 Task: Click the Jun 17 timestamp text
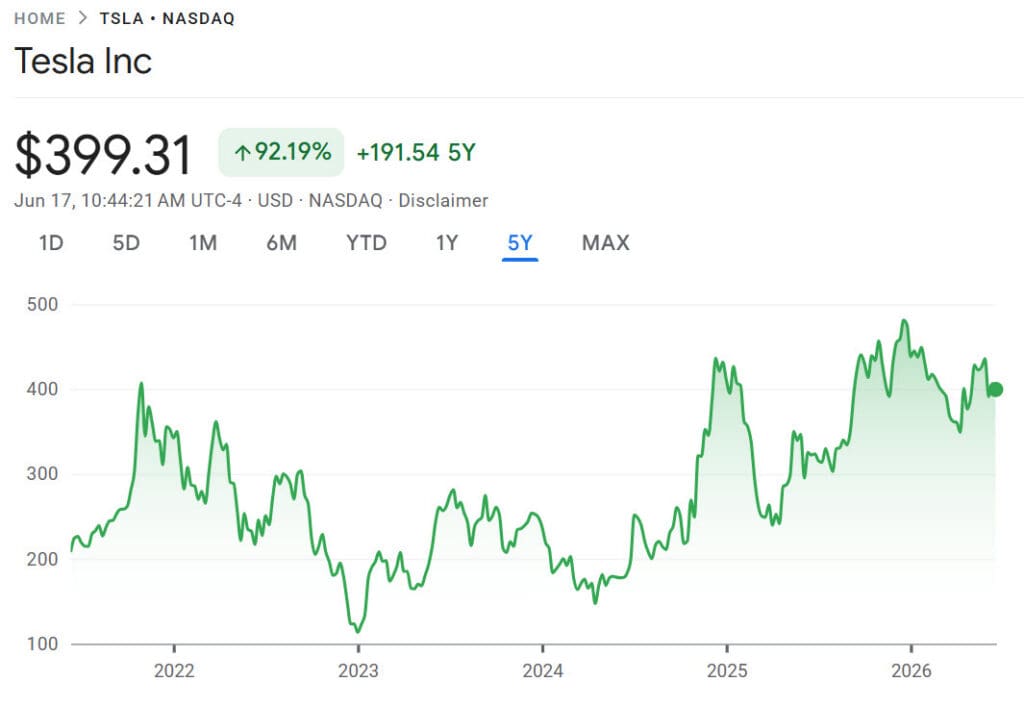pyautogui.click(x=128, y=200)
